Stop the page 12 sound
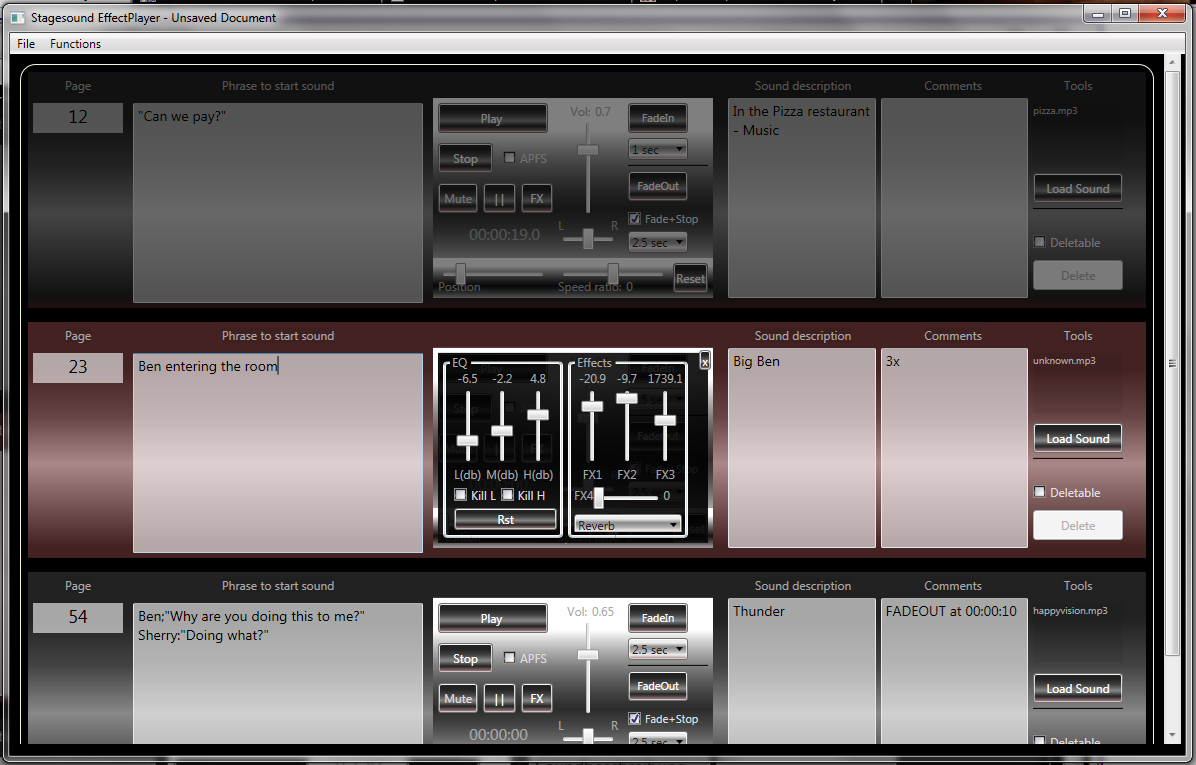Screen dimensions: 1196x765 tap(465, 159)
